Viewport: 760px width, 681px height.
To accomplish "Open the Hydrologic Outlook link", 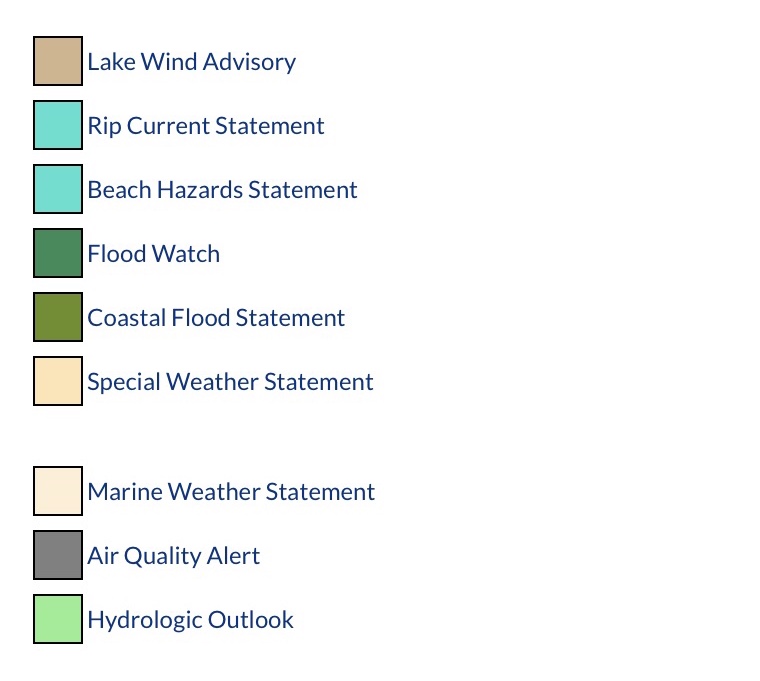I will [x=190, y=620].
